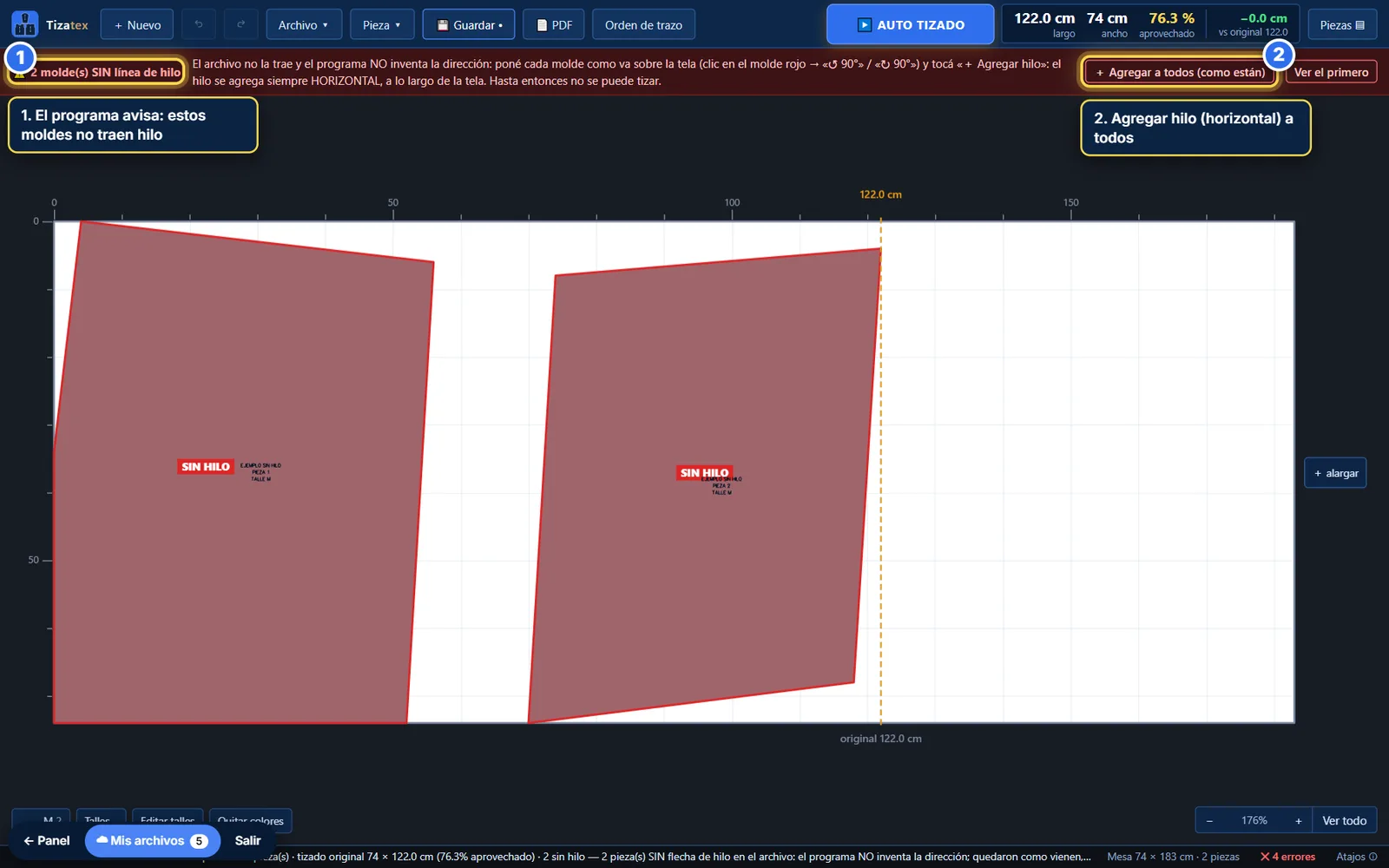Image resolution: width=1389 pixels, height=868 pixels.
Task: Open Mis archivos cloud files
Action: 153,840
